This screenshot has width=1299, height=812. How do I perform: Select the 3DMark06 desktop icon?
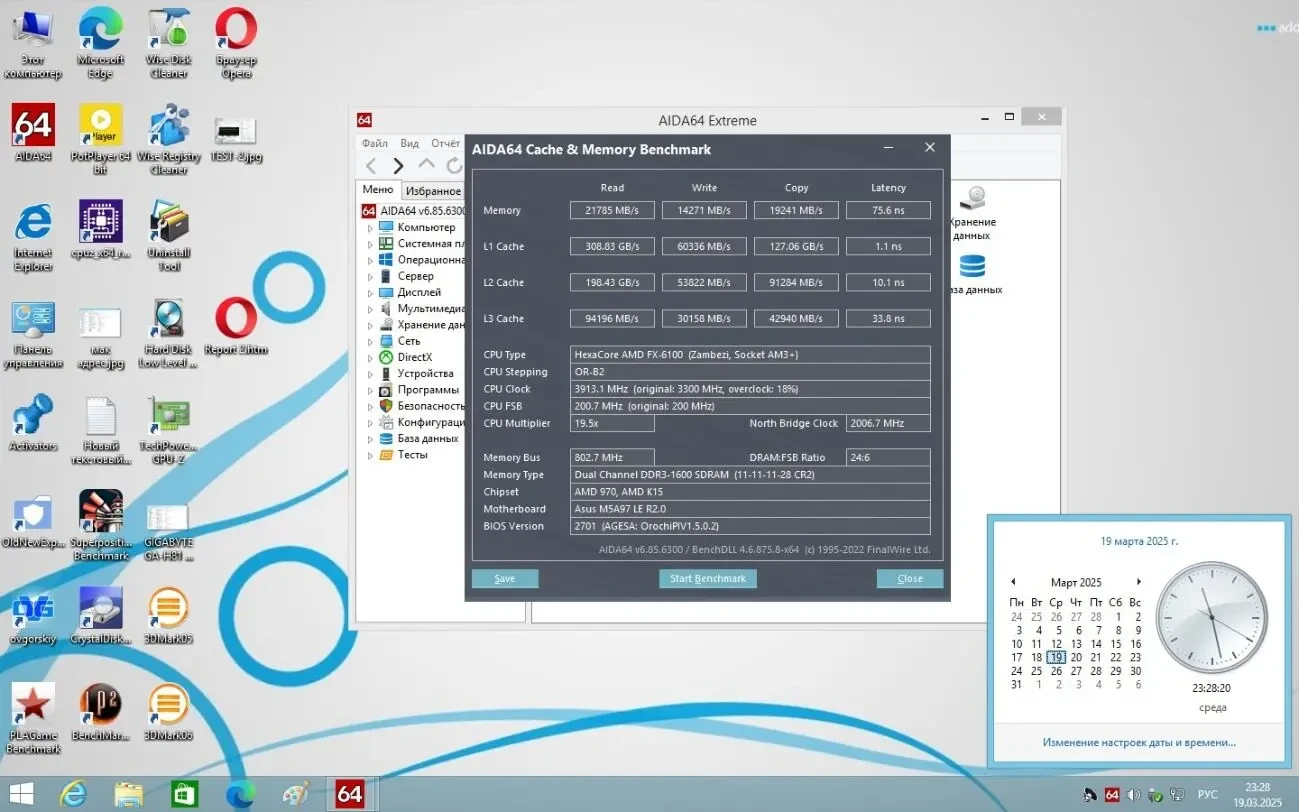[168, 711]
